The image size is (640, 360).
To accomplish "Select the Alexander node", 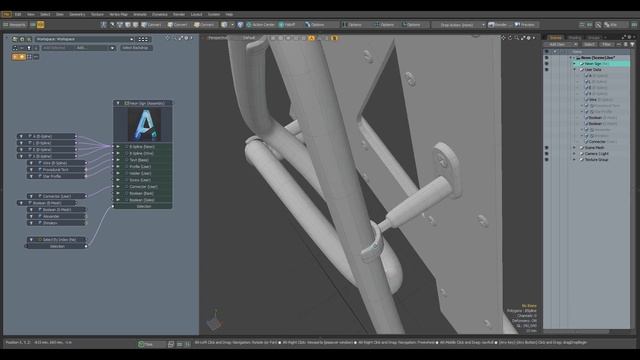I will click(x=56, y=216).
